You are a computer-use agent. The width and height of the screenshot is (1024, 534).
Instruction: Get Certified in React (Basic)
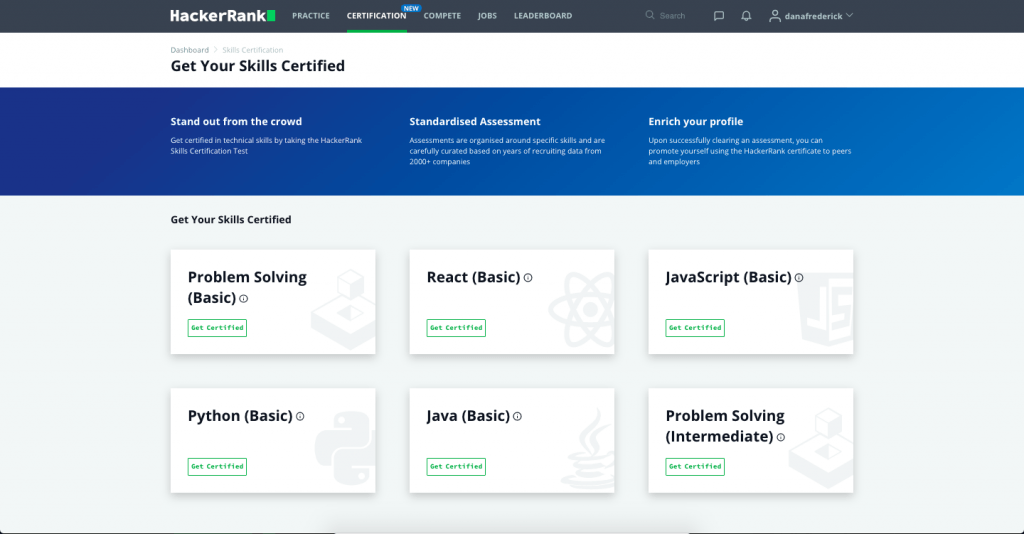(456, 328)
